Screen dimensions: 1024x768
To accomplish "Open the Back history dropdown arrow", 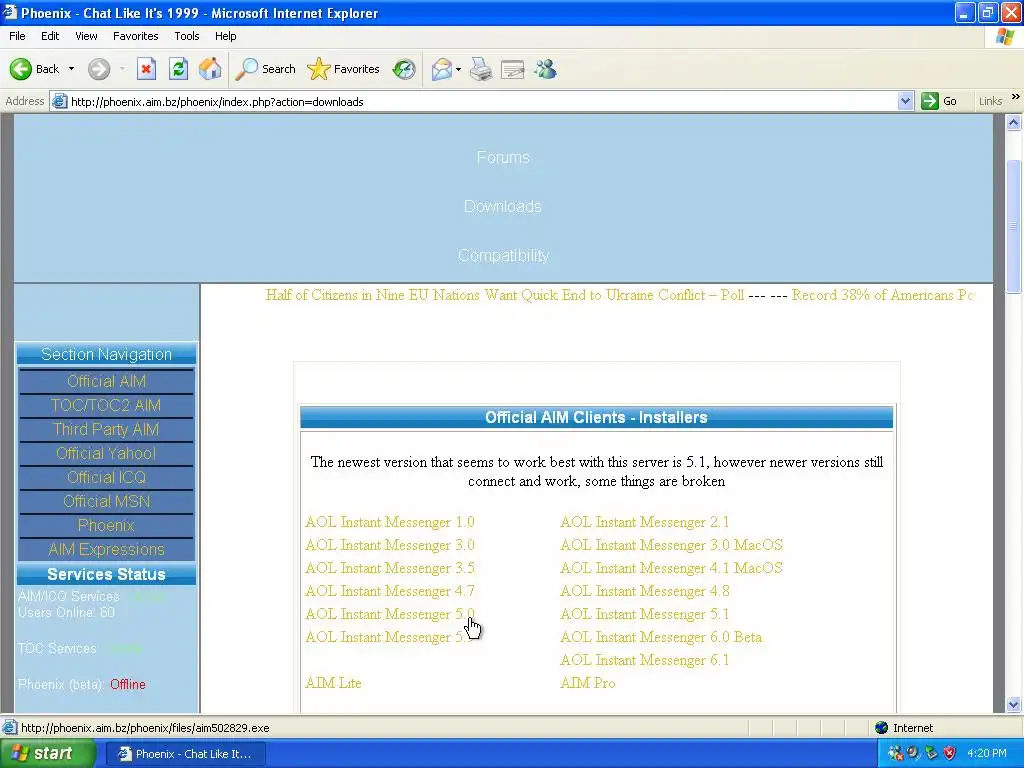I will click(x=71, y=69).
